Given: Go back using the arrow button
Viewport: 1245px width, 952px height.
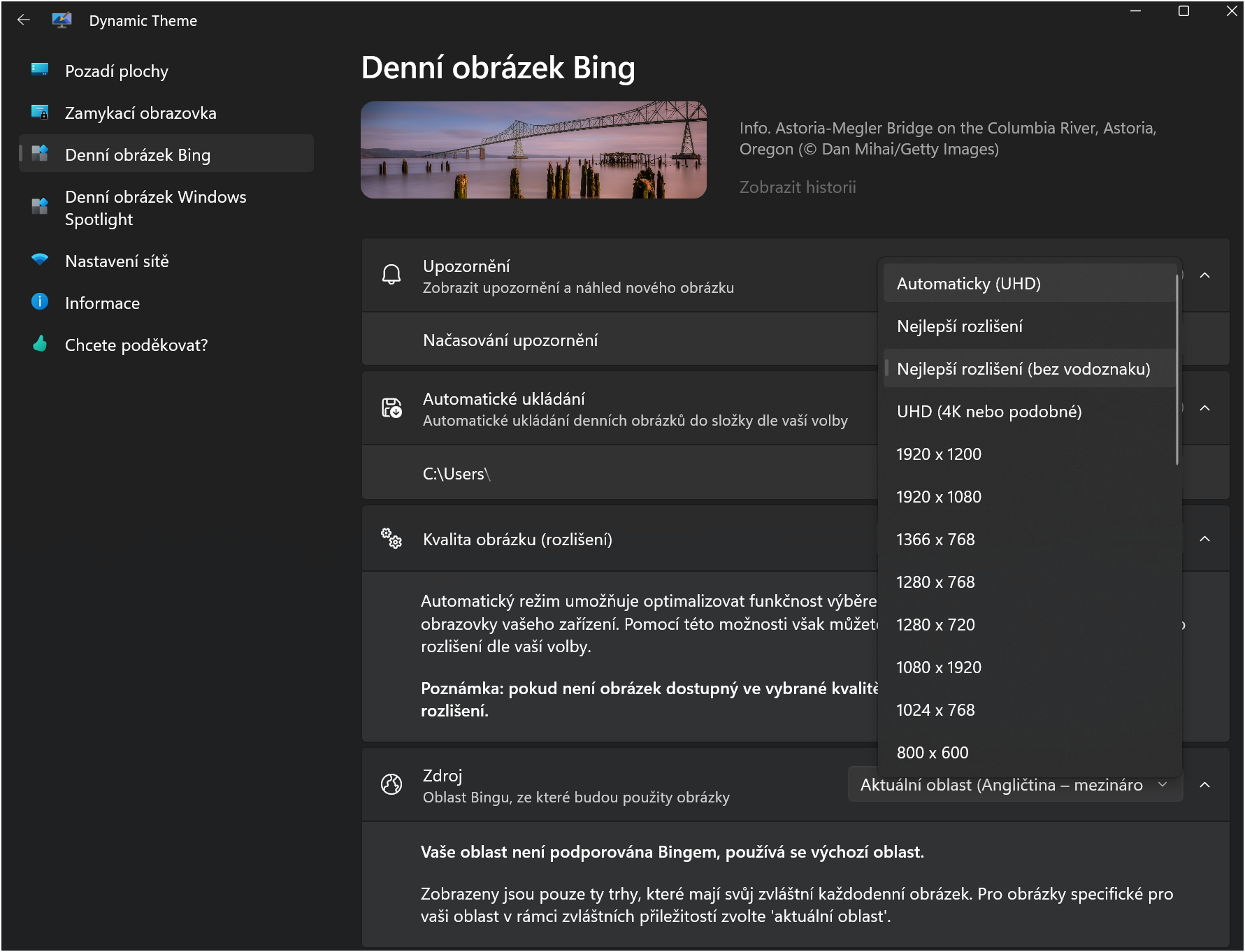Looking at the screenshot, I should pyautogui.click(x=24, y=20).
